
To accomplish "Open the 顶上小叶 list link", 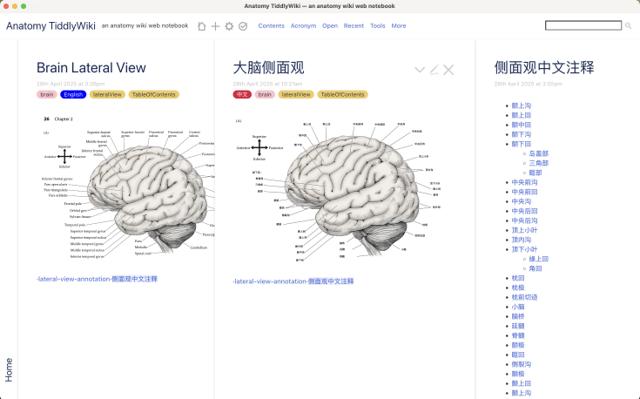I will [x=524, y=230].
